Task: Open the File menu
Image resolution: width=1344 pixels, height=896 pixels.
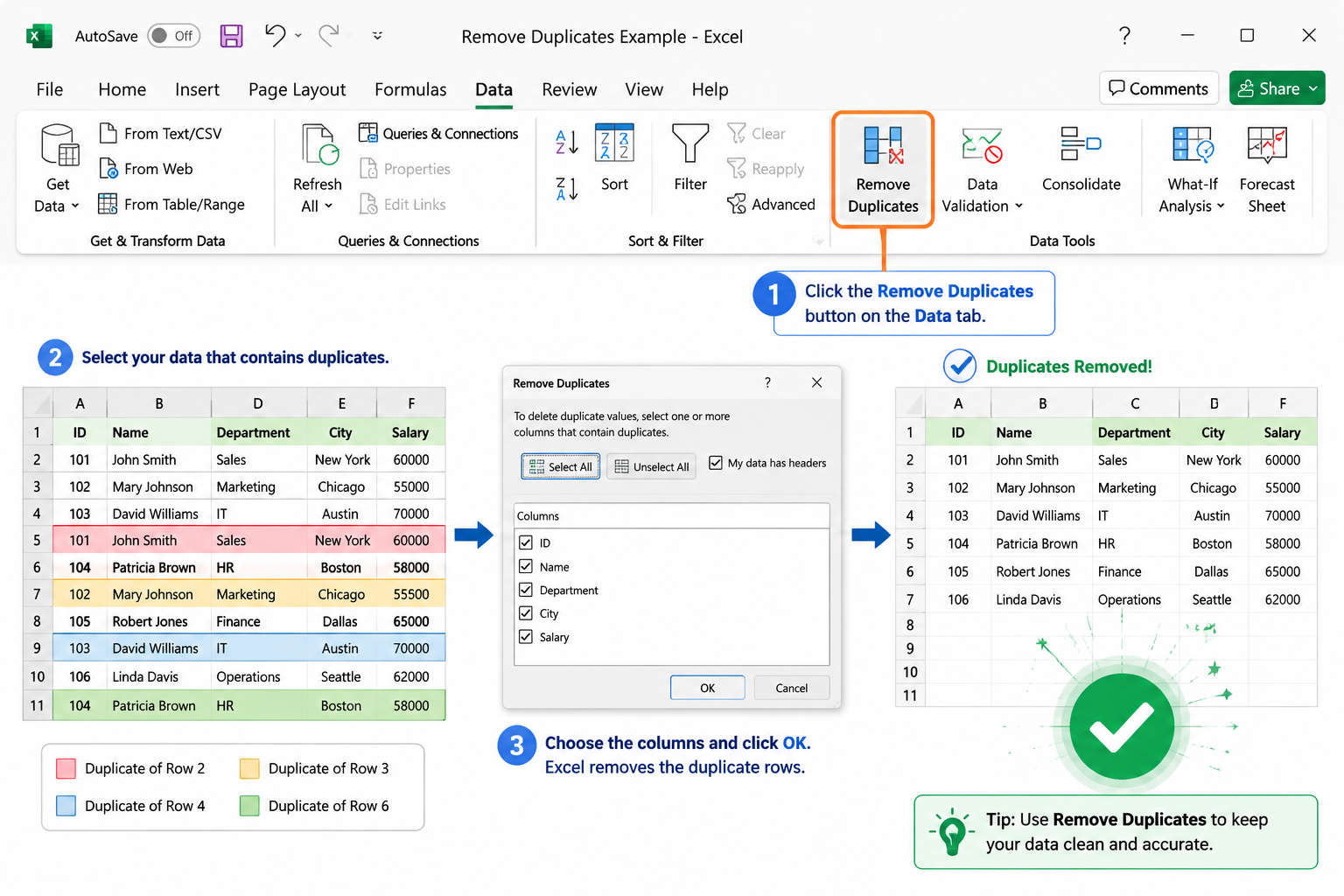Action: click(x=50, y=89)
